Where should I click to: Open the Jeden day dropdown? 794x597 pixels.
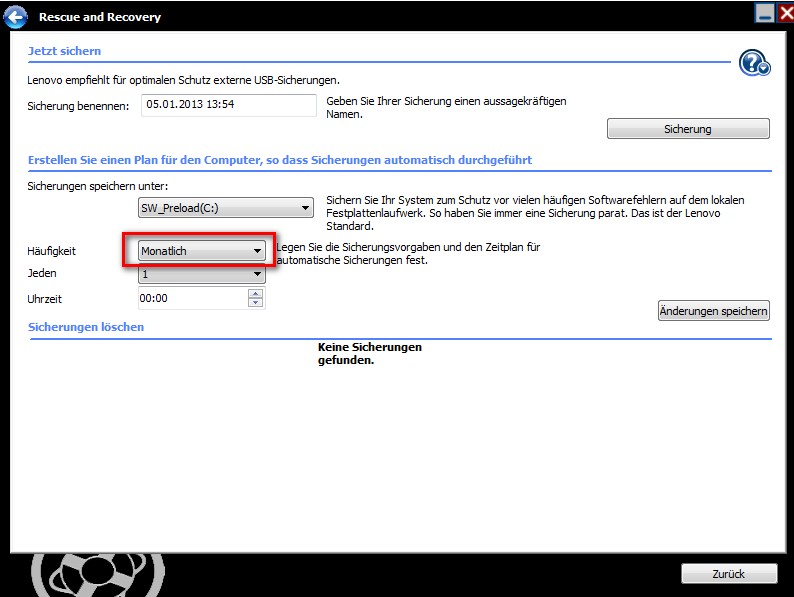tap(202, 274)
